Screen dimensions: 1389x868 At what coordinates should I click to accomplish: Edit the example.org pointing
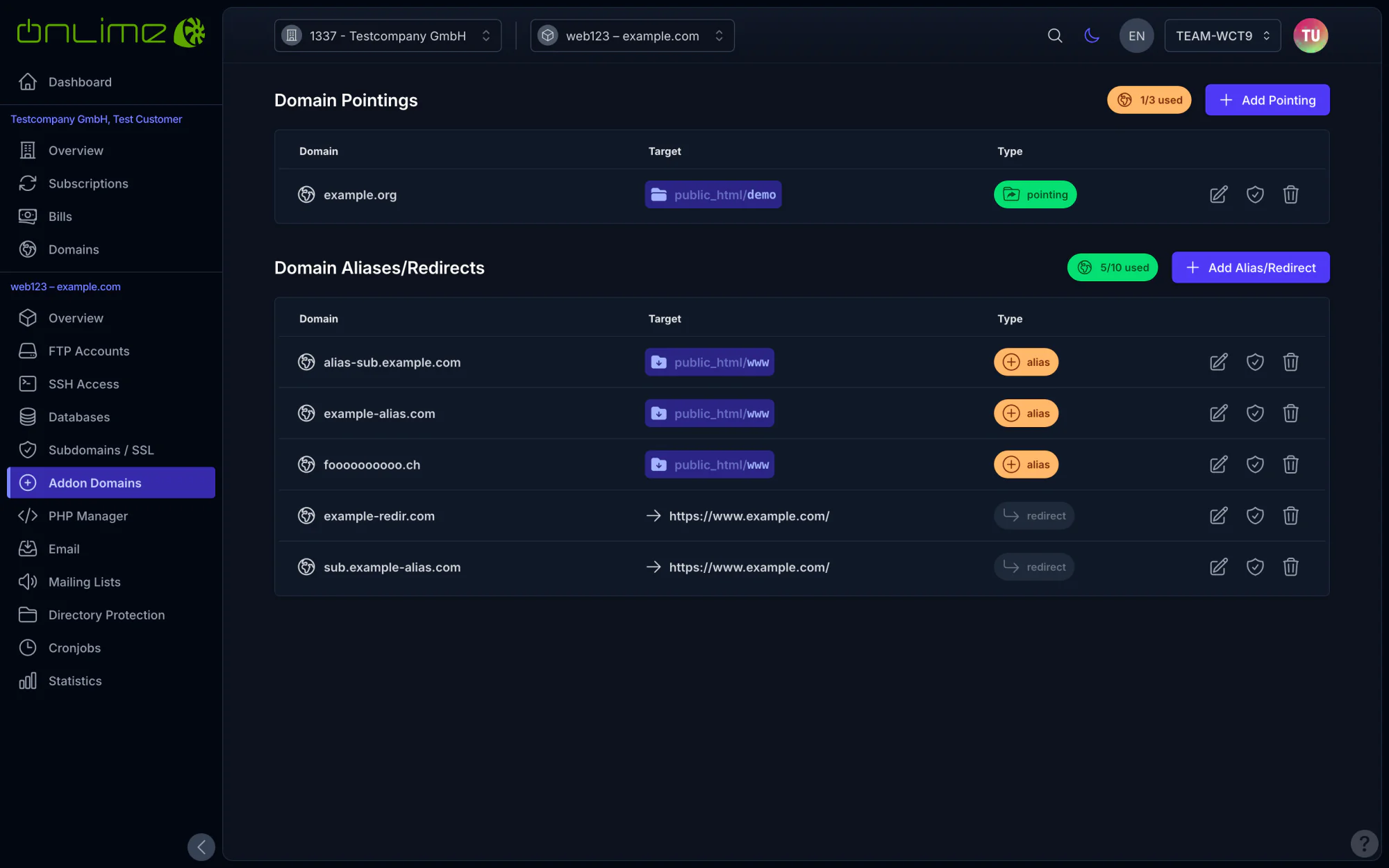tap(1219, 194)
